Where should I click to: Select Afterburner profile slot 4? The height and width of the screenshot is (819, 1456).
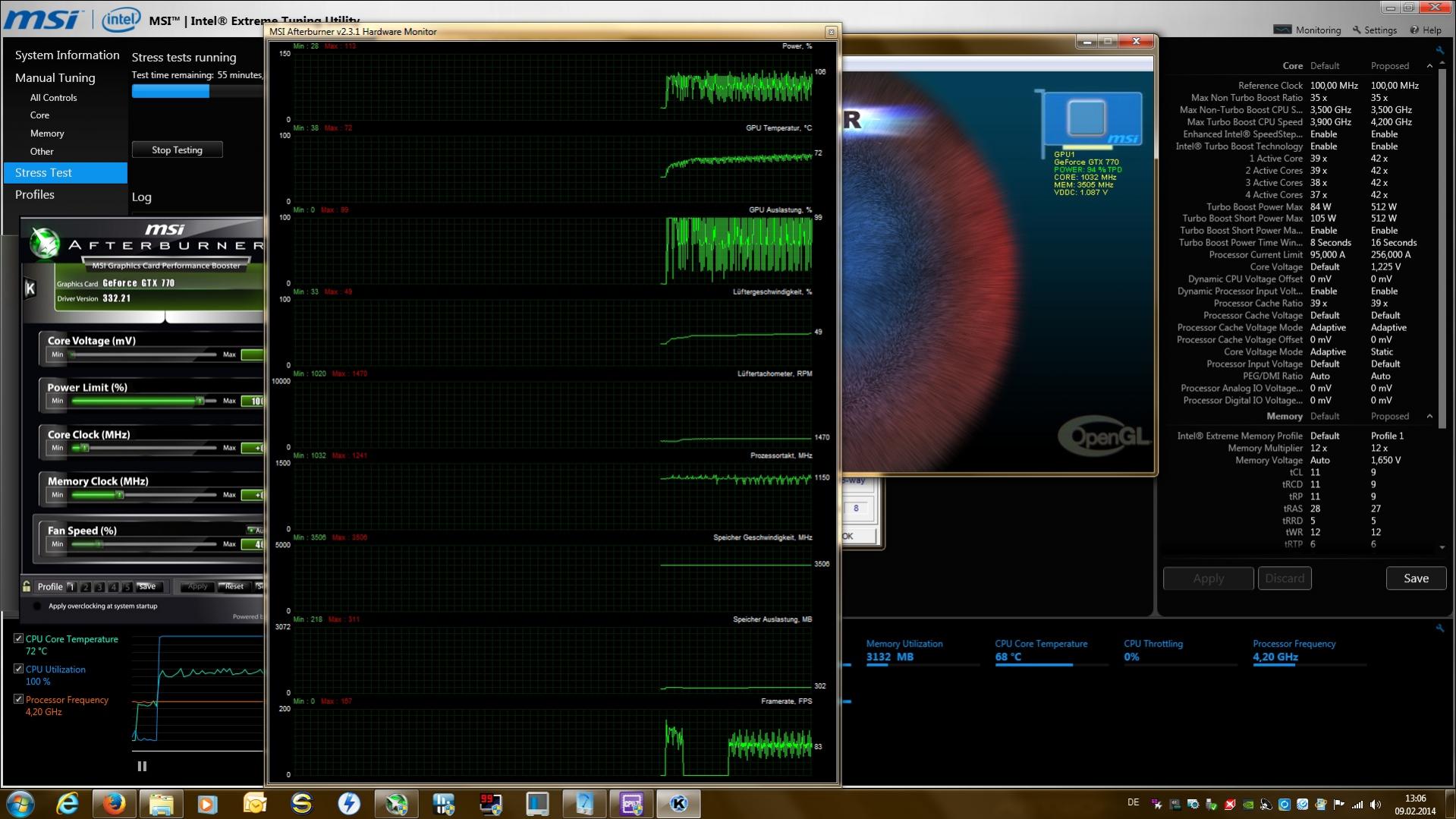point(113,587)
